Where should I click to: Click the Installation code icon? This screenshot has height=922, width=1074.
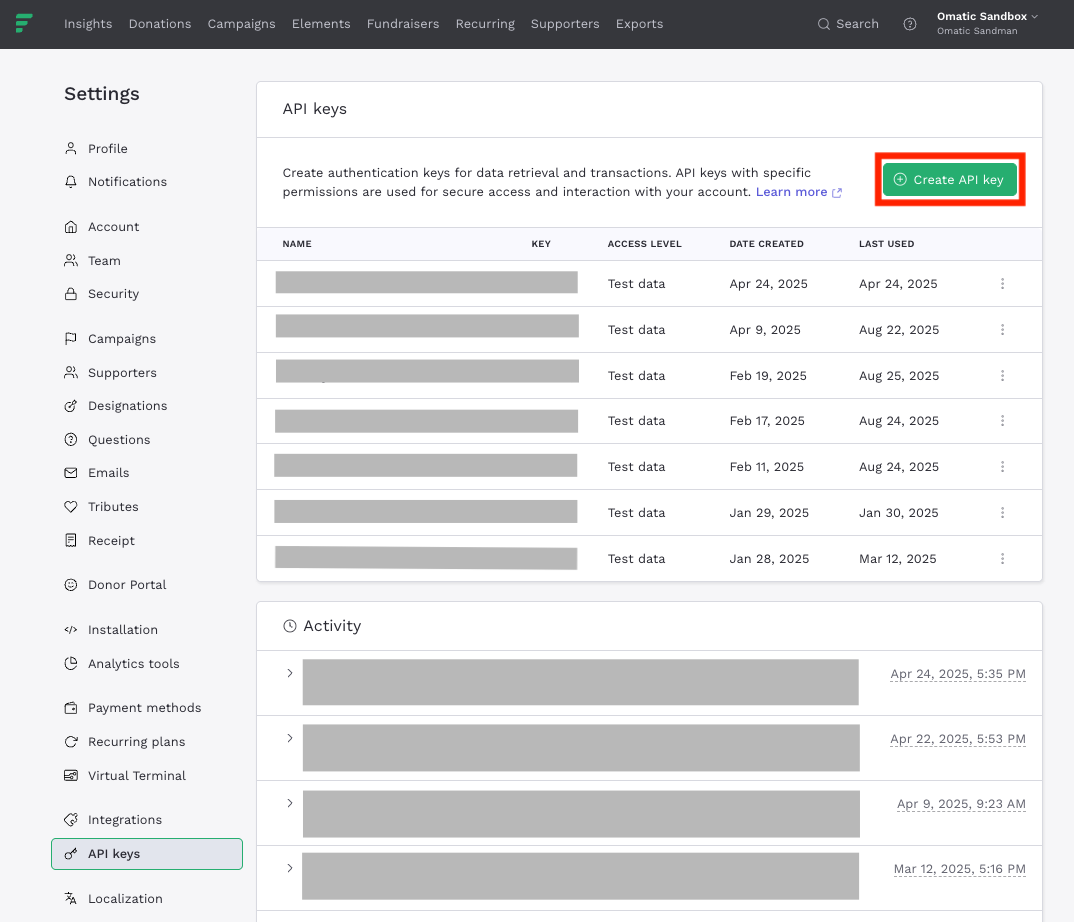point(71,630)
